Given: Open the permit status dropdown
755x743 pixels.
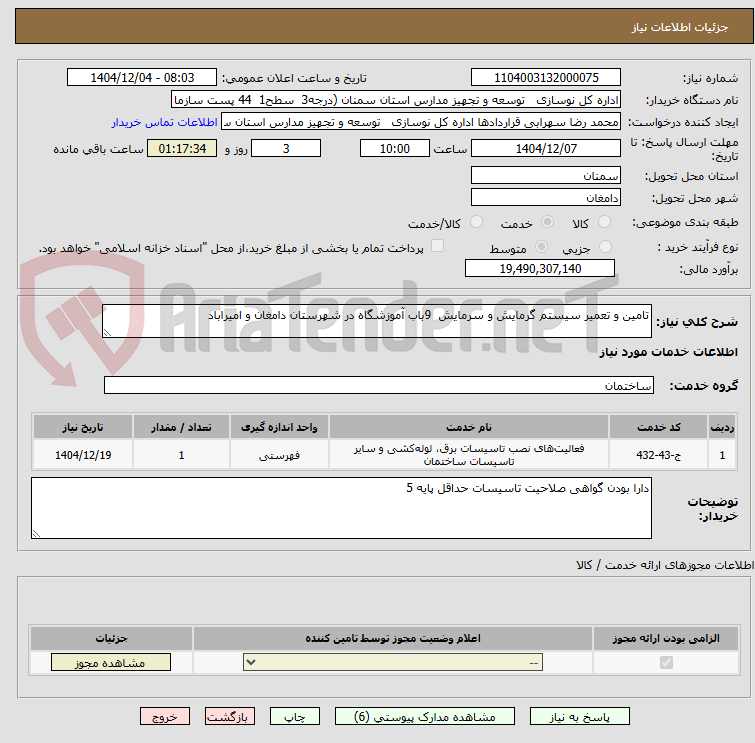Looking at the screenshot, I should 393,662.
